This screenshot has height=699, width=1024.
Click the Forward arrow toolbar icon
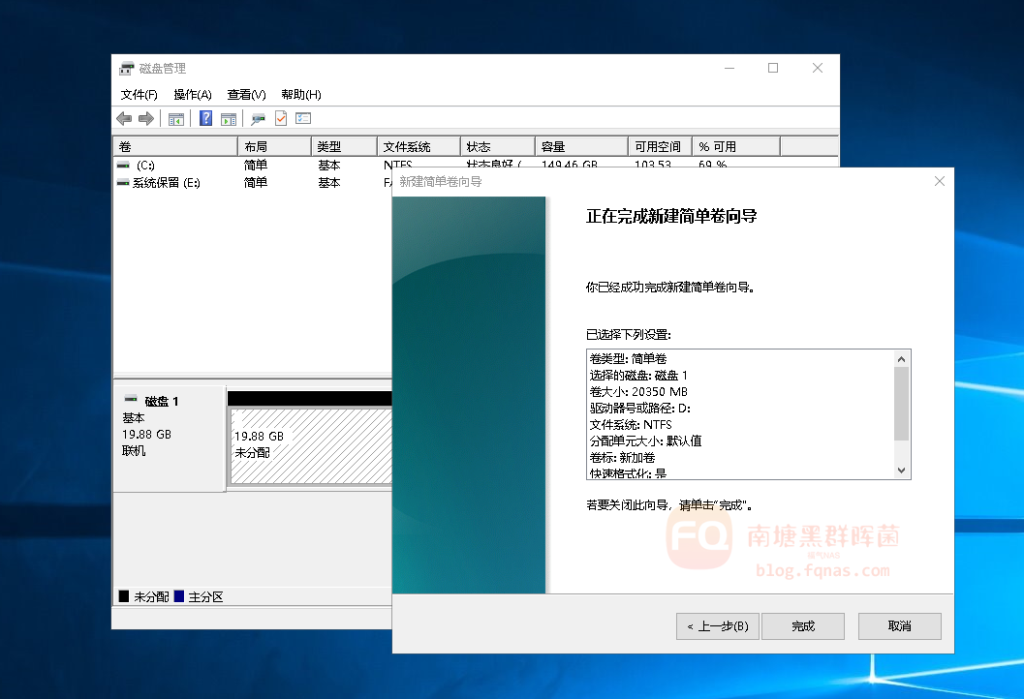click(146, 119)
